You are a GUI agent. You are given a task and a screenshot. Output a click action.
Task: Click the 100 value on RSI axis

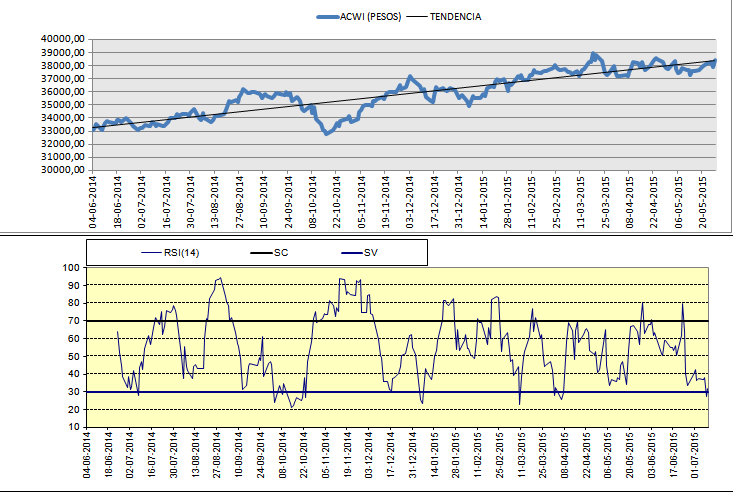coord(71,268)
